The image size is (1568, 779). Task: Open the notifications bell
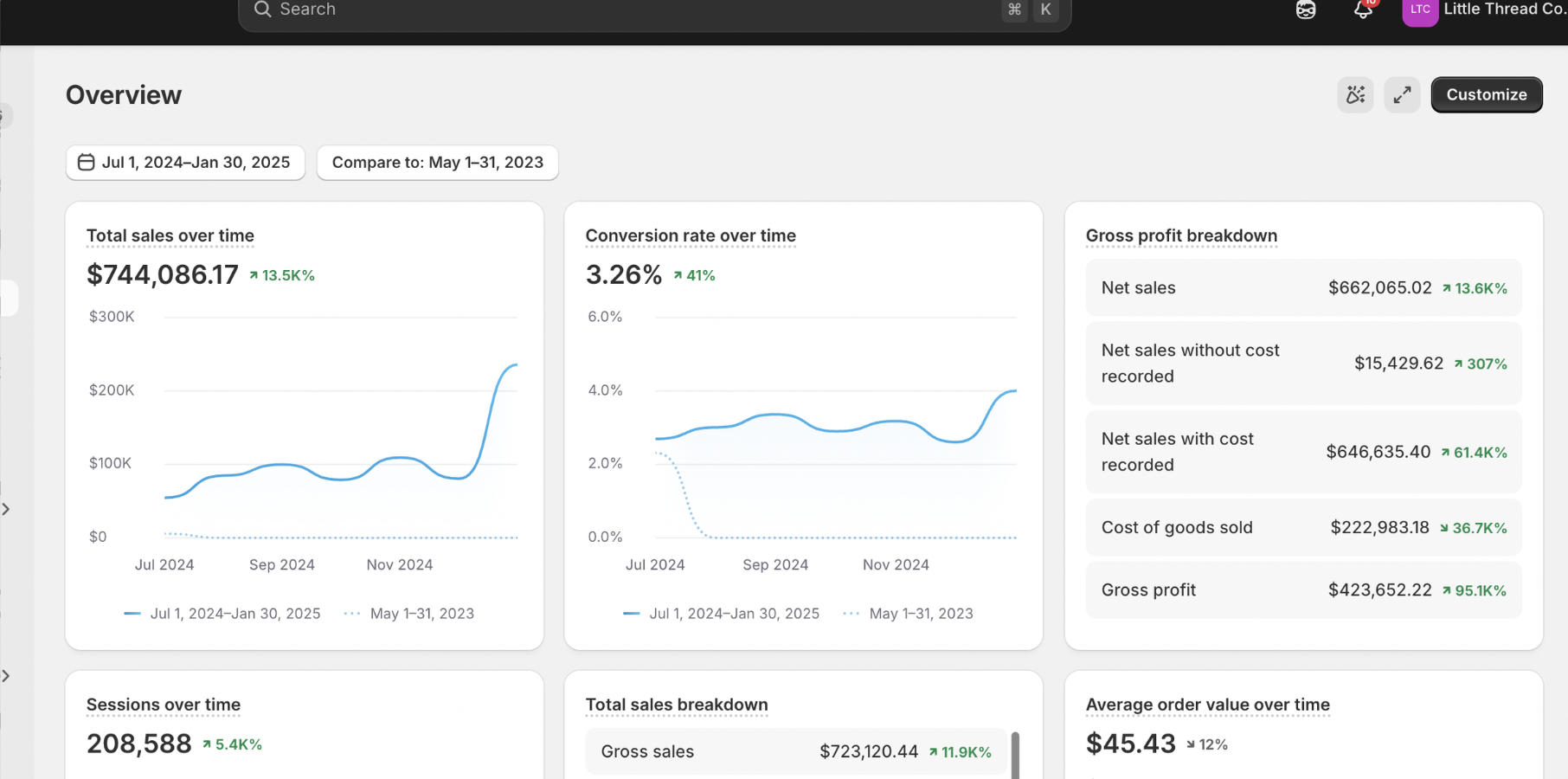pyautogui.click(x=1363, y=10)
